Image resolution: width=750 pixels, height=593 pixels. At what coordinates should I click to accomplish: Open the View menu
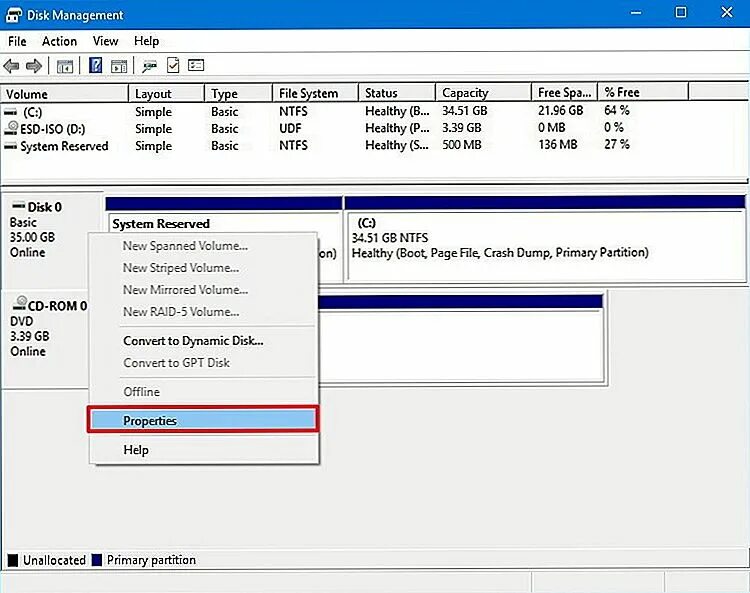point(105,41)
